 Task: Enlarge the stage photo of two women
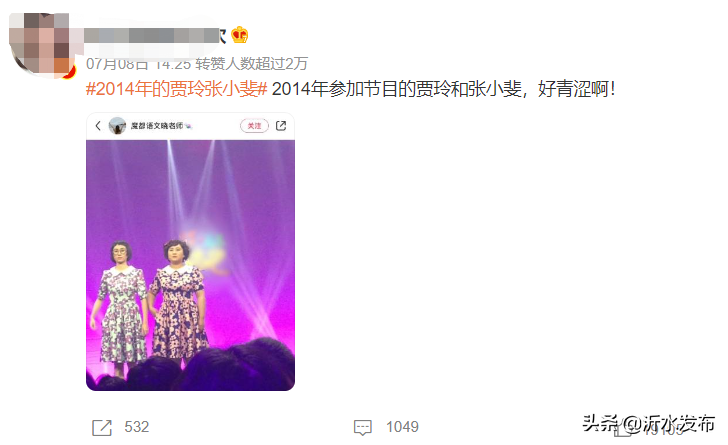pos(190,265)
